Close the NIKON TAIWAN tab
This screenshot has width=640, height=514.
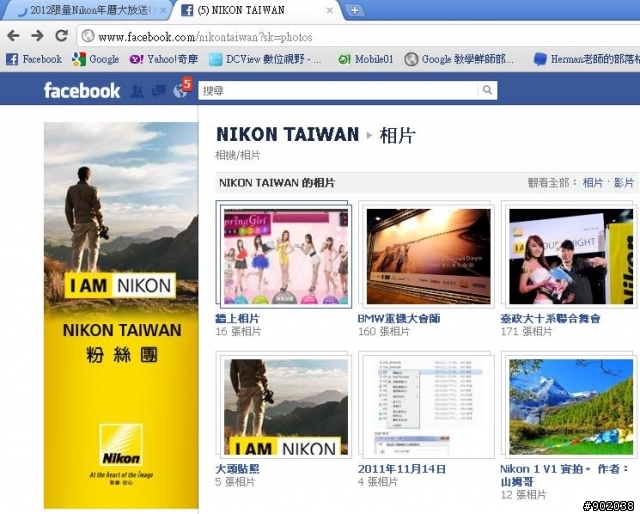tap(330, 10)
